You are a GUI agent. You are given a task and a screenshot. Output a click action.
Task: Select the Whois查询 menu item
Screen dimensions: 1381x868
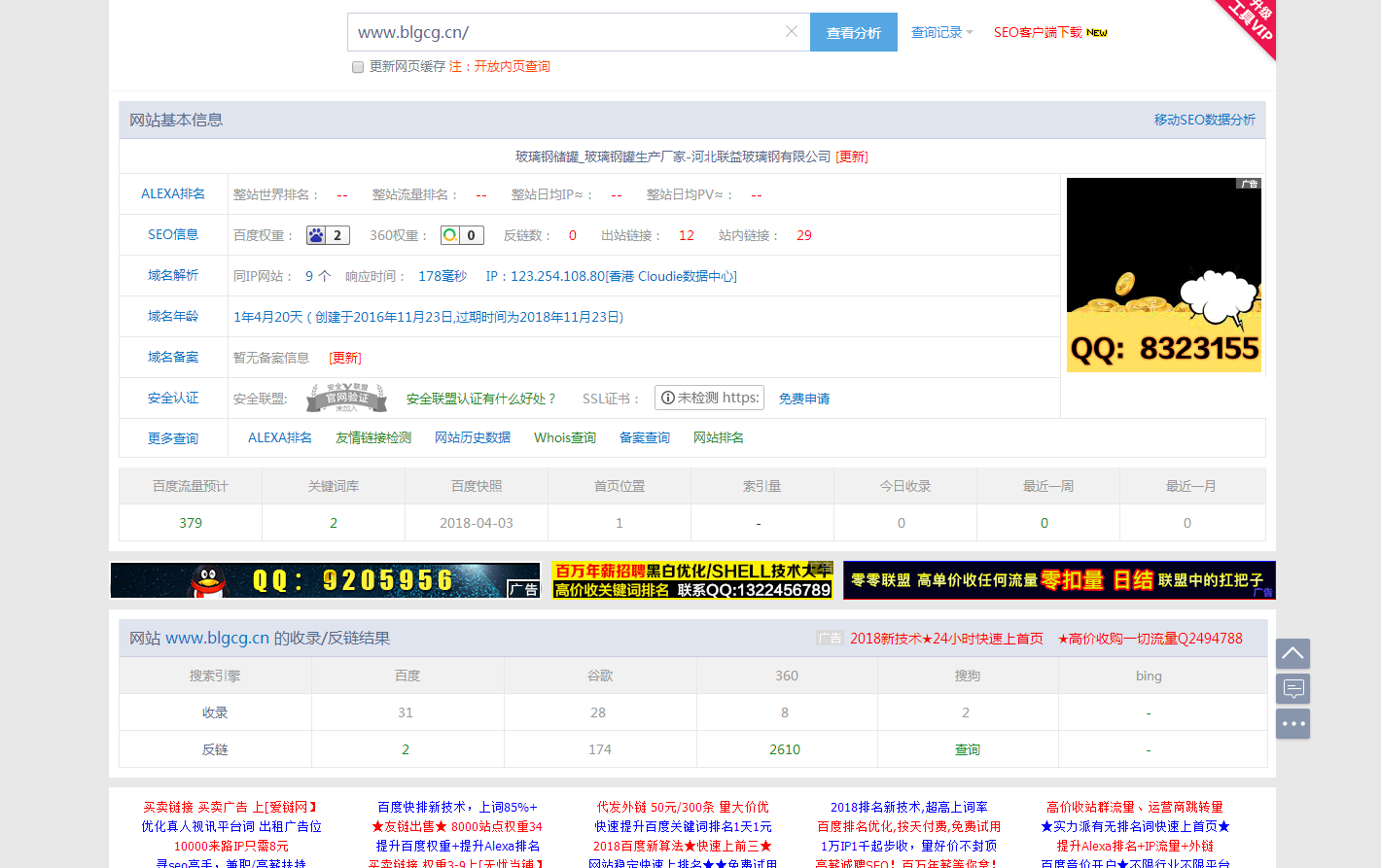click(564, 437)
